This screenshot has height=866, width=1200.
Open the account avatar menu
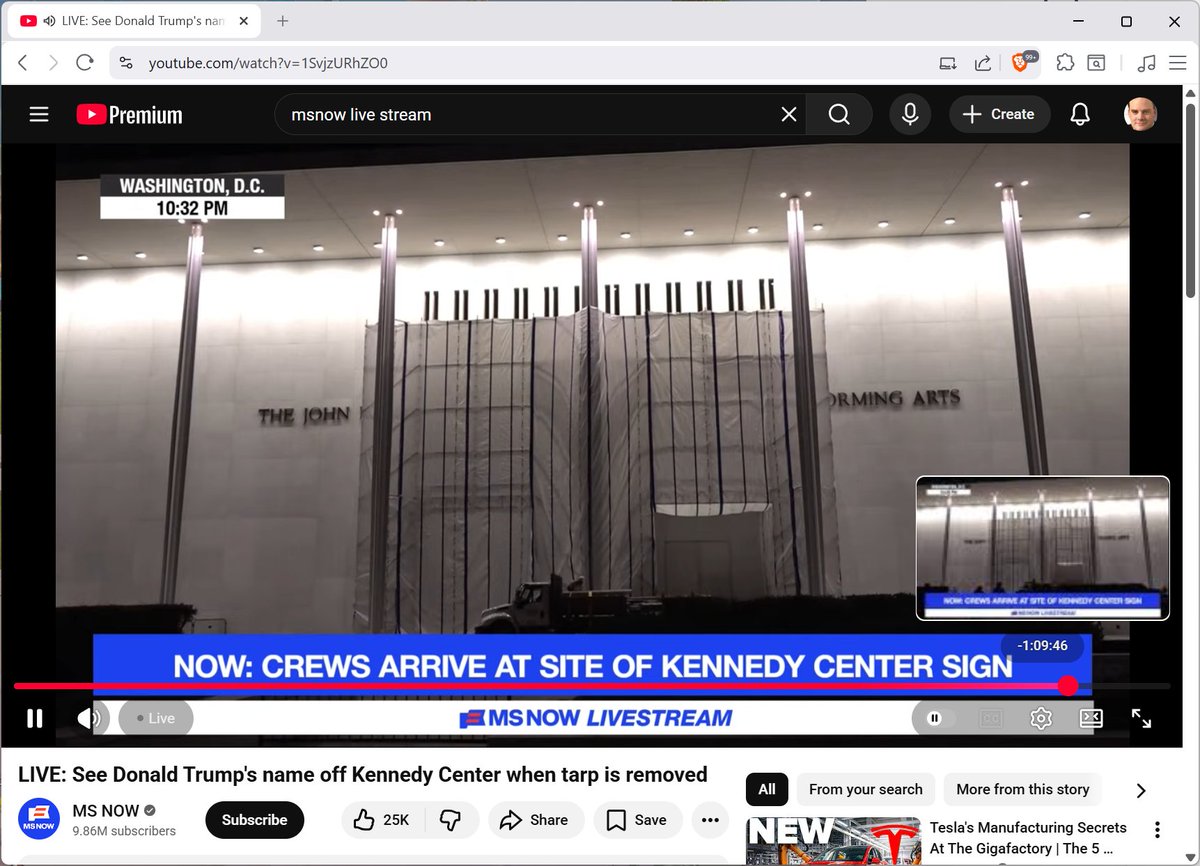click(x=1140, y=115)
